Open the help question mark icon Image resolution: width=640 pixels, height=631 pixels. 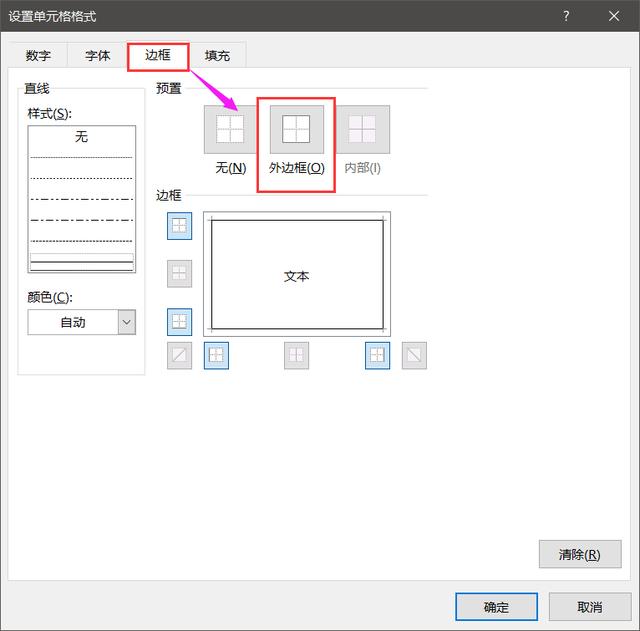point(566,16)
